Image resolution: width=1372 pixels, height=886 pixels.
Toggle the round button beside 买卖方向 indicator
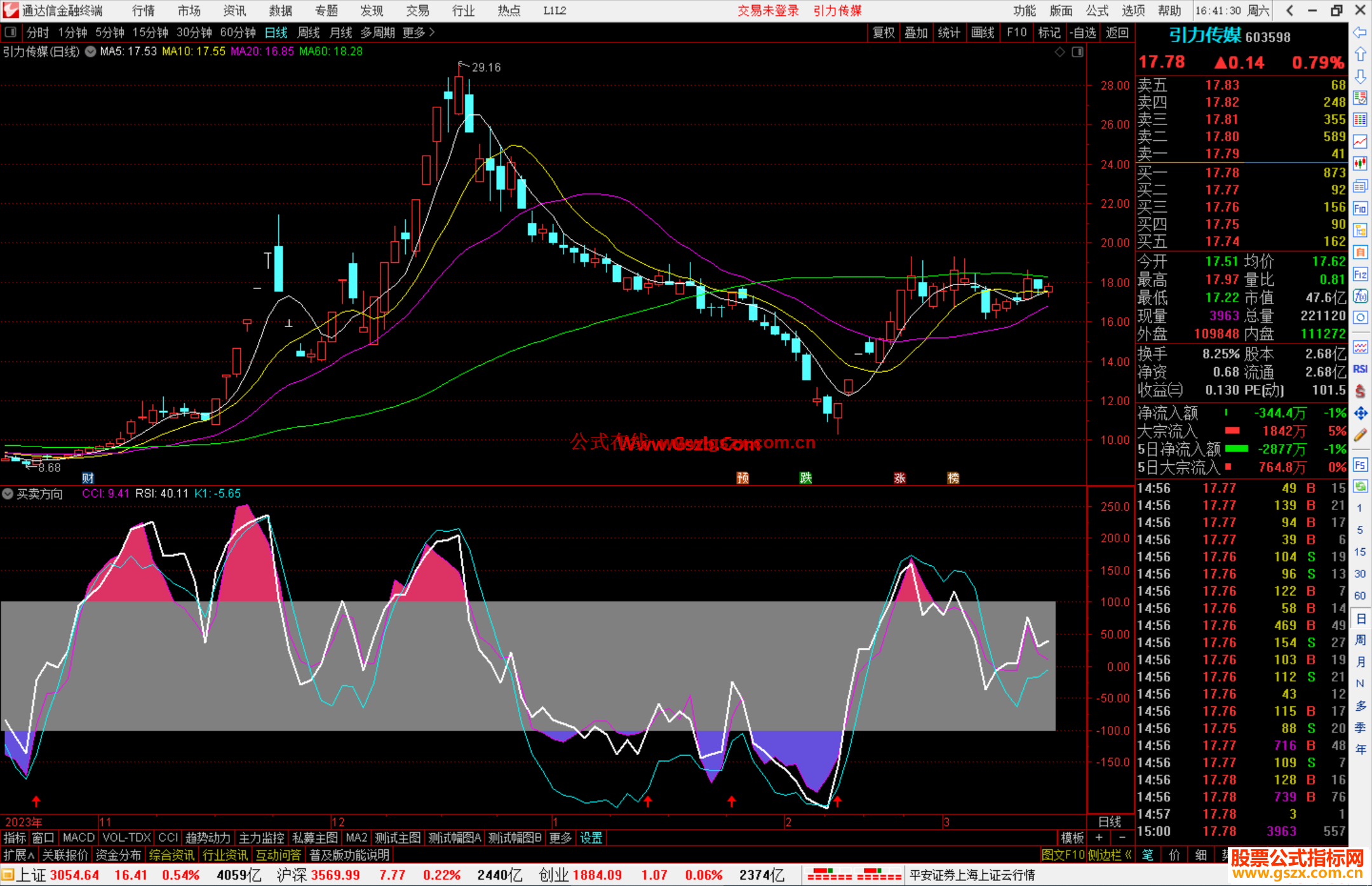(x=8, y=493)
